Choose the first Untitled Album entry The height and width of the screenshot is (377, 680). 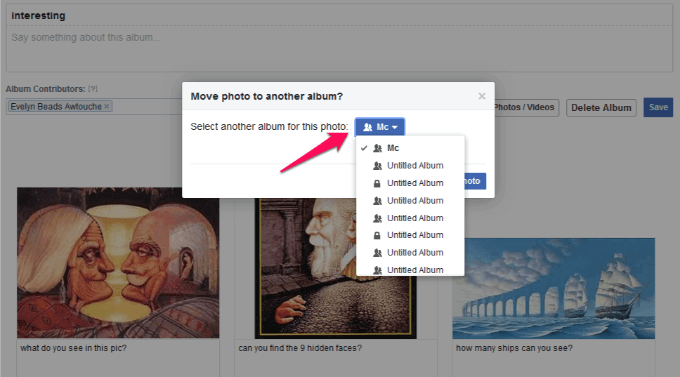[x=410, y=166]
